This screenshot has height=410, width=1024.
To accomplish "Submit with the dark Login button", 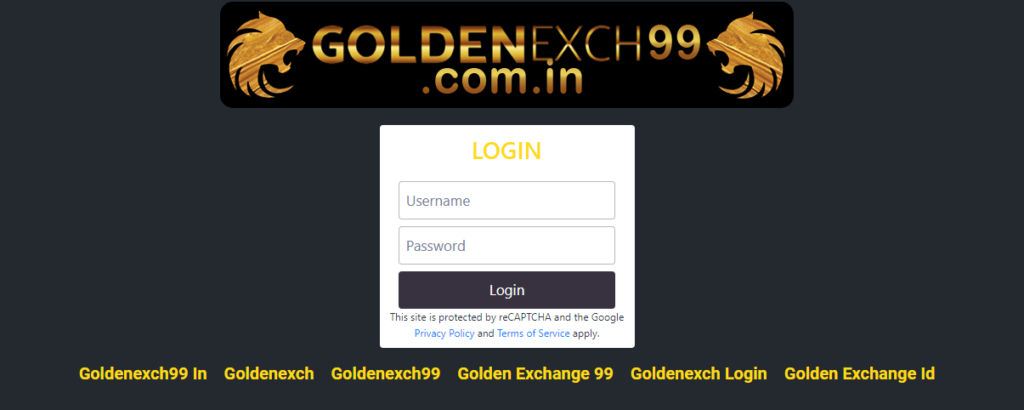I will tap(507, 290).
